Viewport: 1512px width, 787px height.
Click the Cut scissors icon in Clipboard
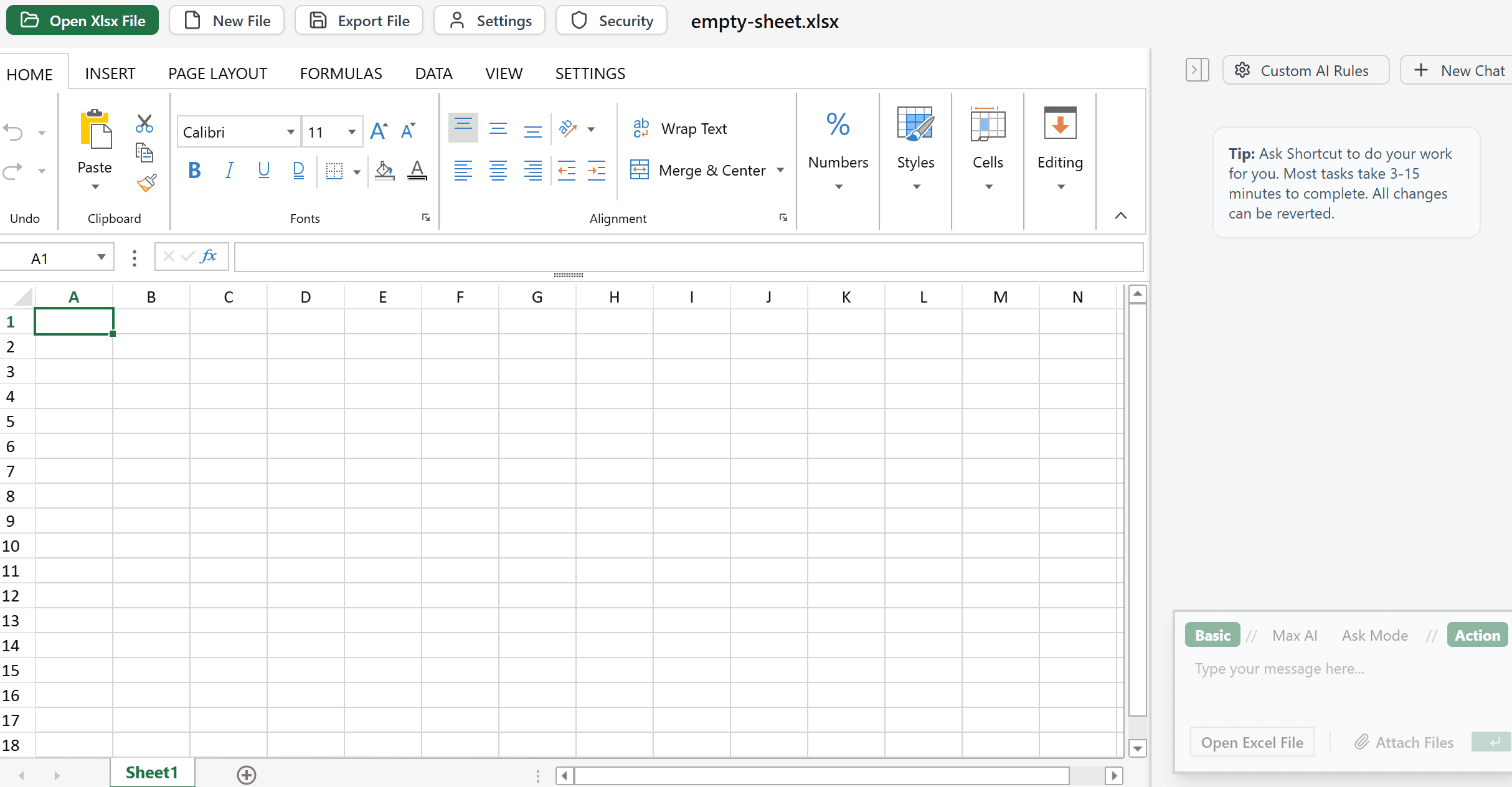coord(144,123)
